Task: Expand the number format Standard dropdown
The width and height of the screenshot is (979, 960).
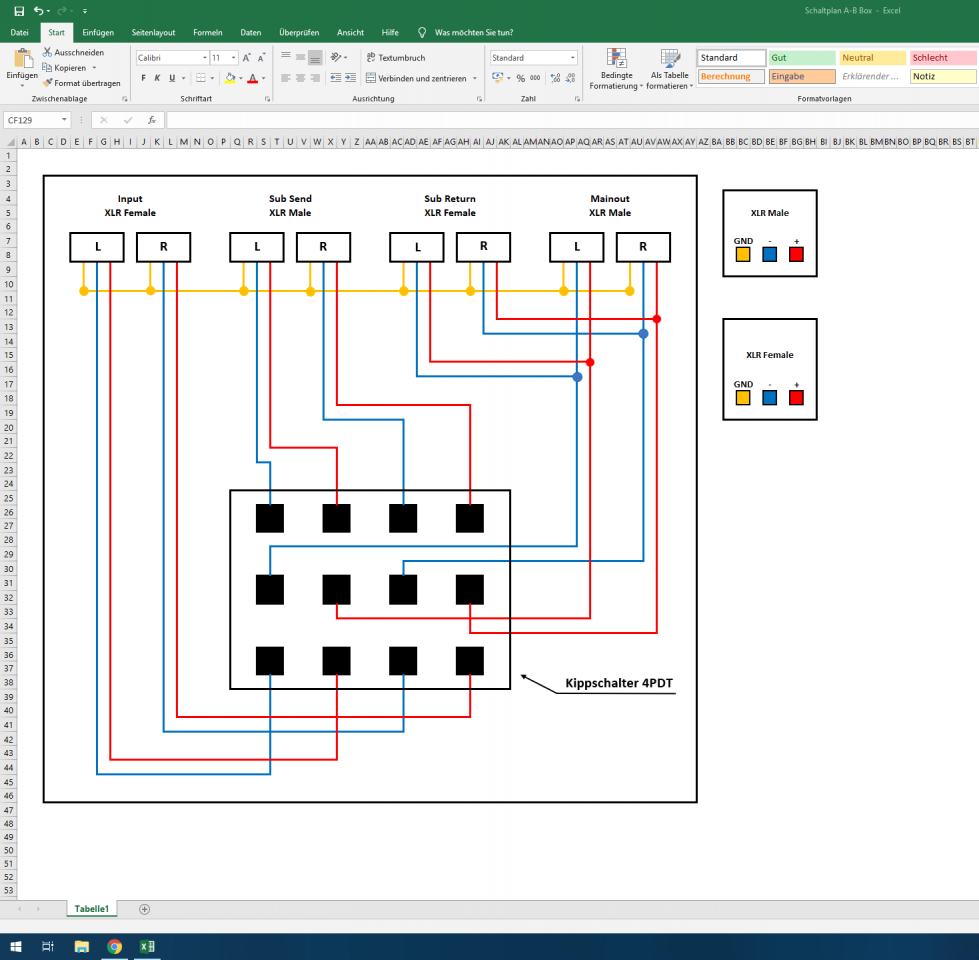Action: pyautogui.click(x=572, y=58)
